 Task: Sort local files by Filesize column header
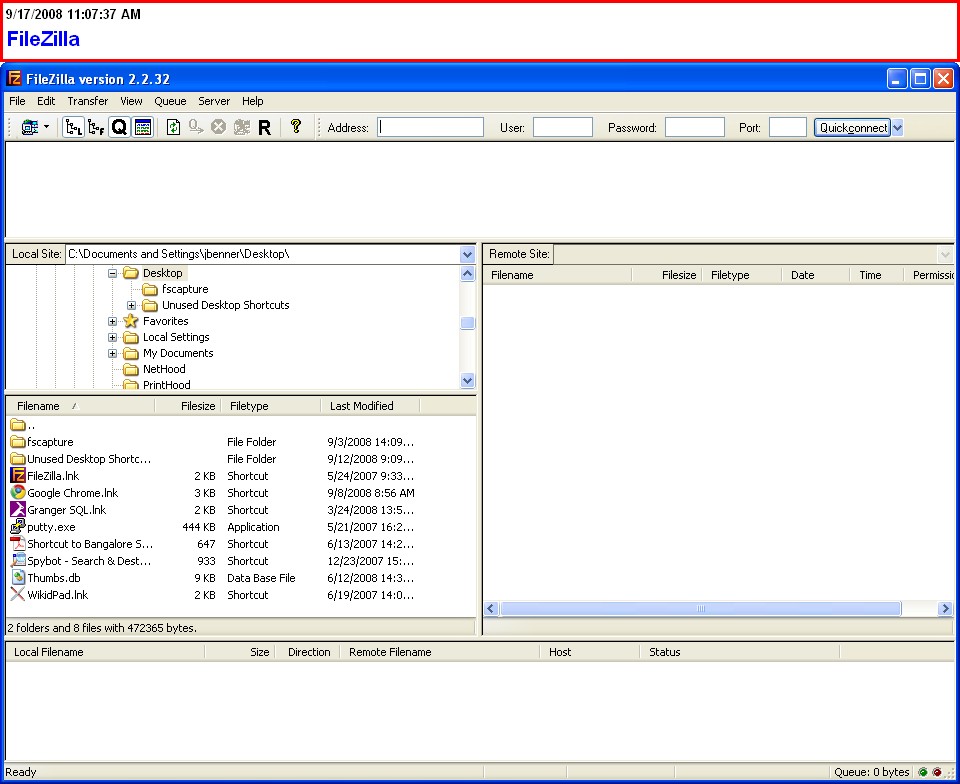(187, 406)
